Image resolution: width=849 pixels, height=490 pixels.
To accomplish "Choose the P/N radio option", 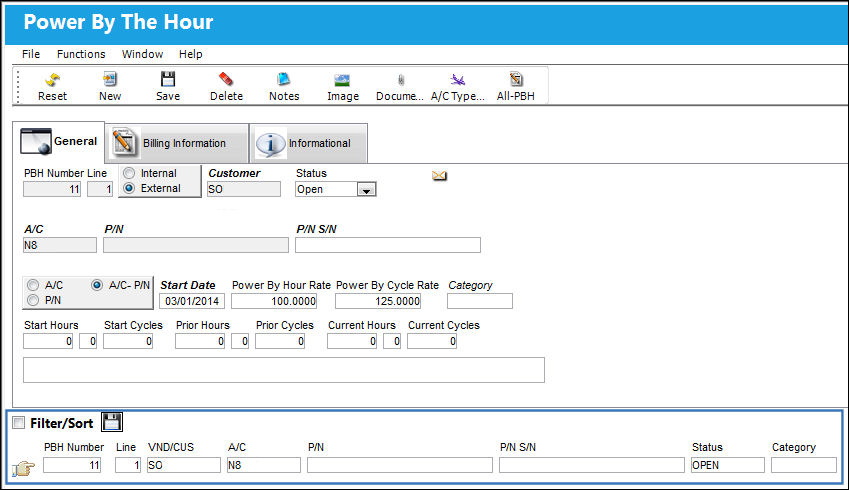I will point(33,300).
